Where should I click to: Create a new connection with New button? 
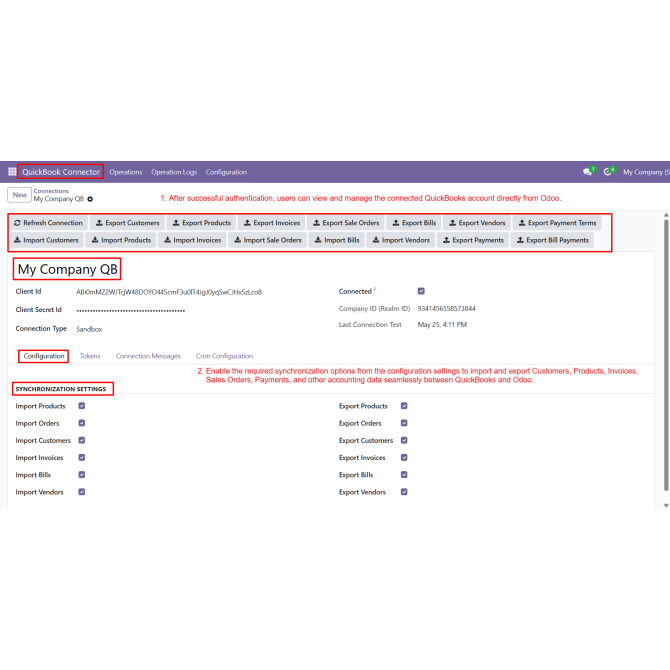click(x=20, y=195)
